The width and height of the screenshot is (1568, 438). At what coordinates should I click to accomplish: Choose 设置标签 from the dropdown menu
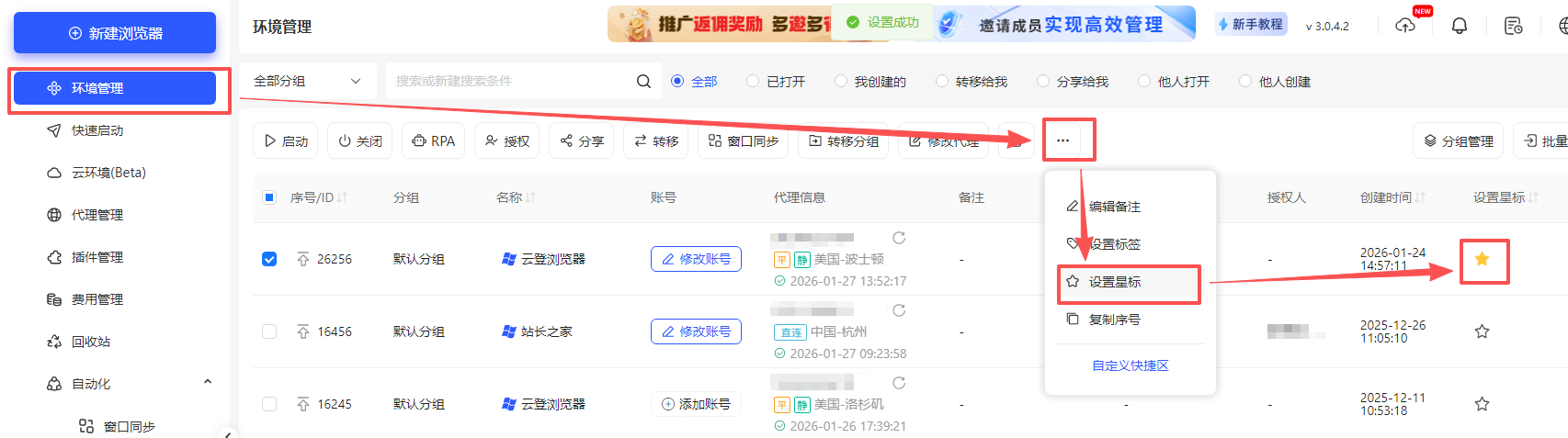coord(1130,244)
